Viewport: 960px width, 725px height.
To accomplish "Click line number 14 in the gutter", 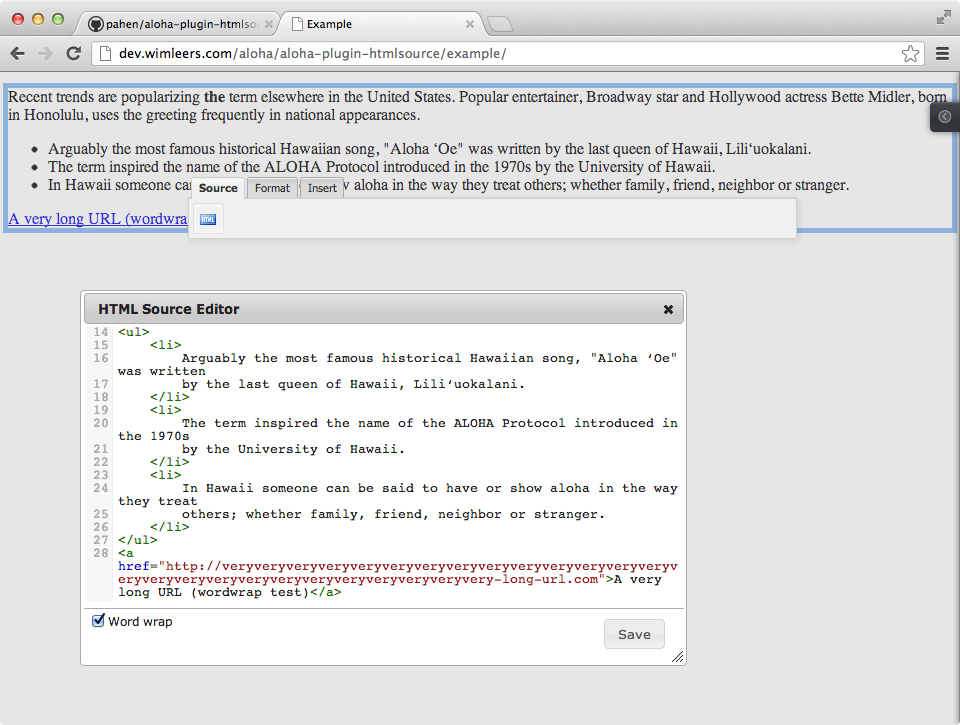I will (x=100, y=332).
